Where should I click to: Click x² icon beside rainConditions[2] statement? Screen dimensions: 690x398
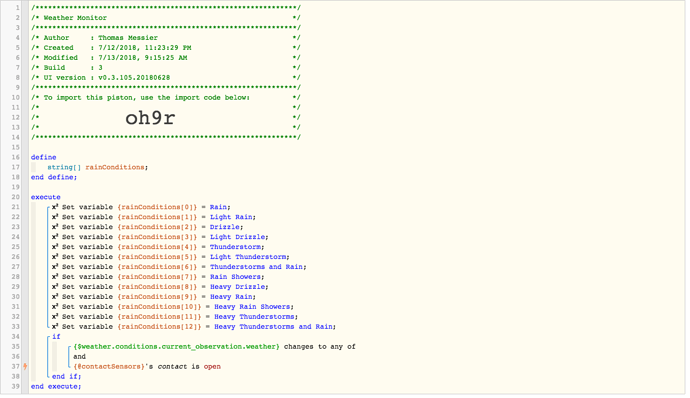55,227
